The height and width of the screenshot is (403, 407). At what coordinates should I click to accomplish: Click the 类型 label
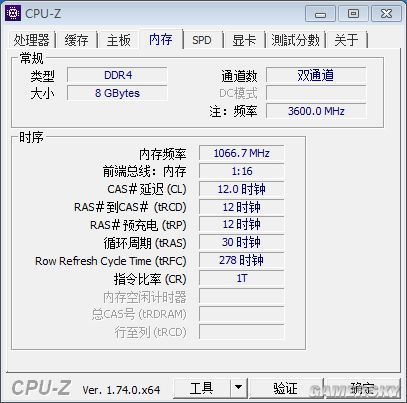(x=43, y=76)
